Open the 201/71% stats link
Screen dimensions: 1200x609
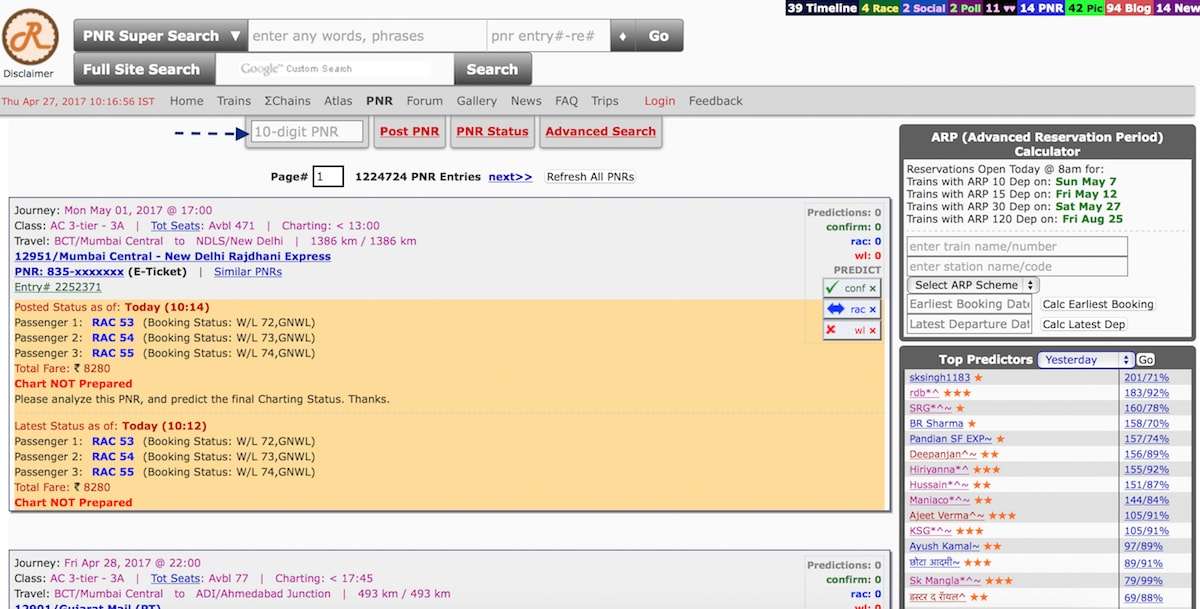click(x=1147, y=378)
